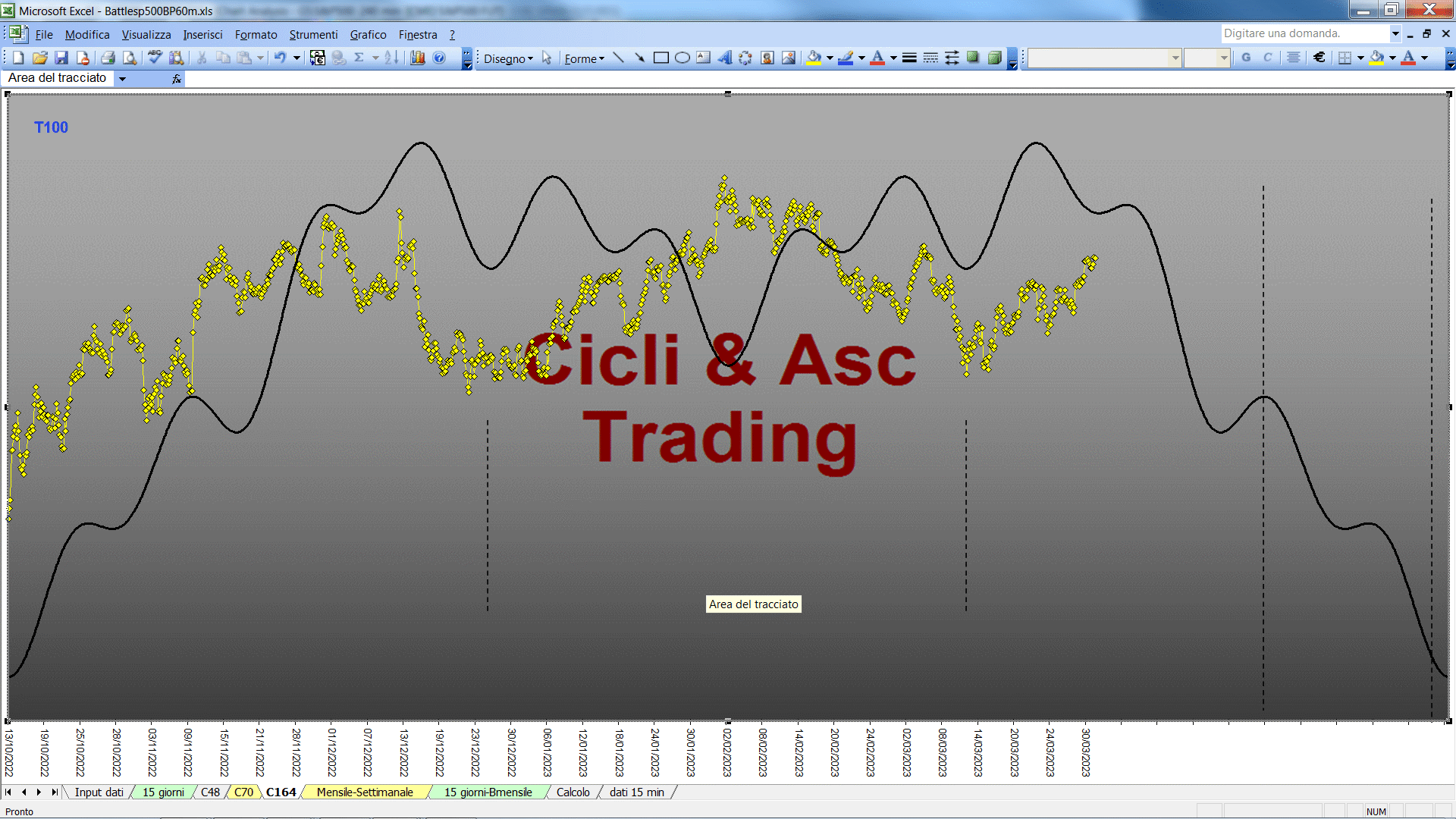Screen dimensions: 1456x819
Task: Select the Oval drawing tool
Action: click(682, 58)
